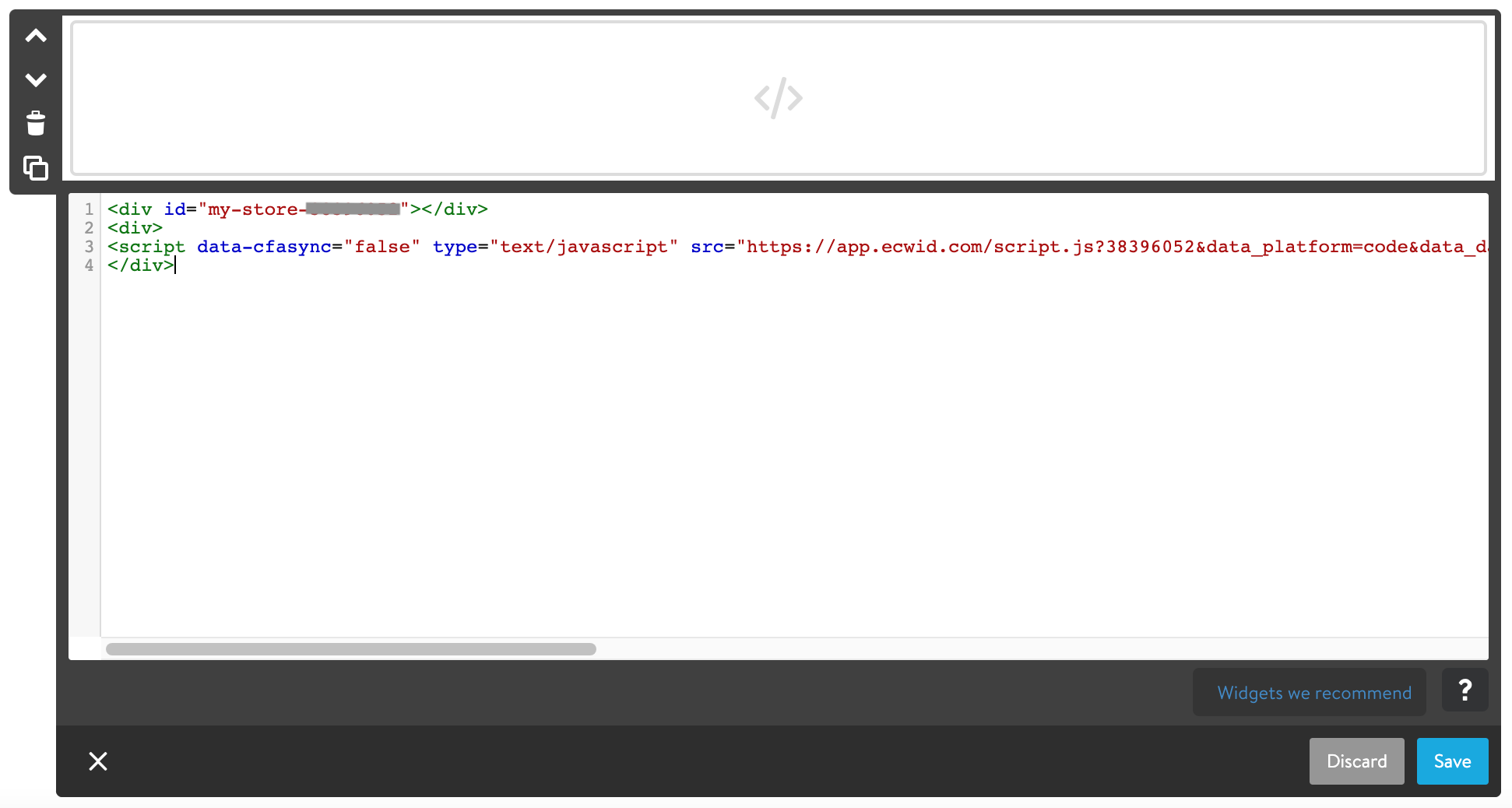Image resolution: width=1512 pixels, height=808 pixels.
Task: Close the editor with the X icon
Action: pos(98,761)
